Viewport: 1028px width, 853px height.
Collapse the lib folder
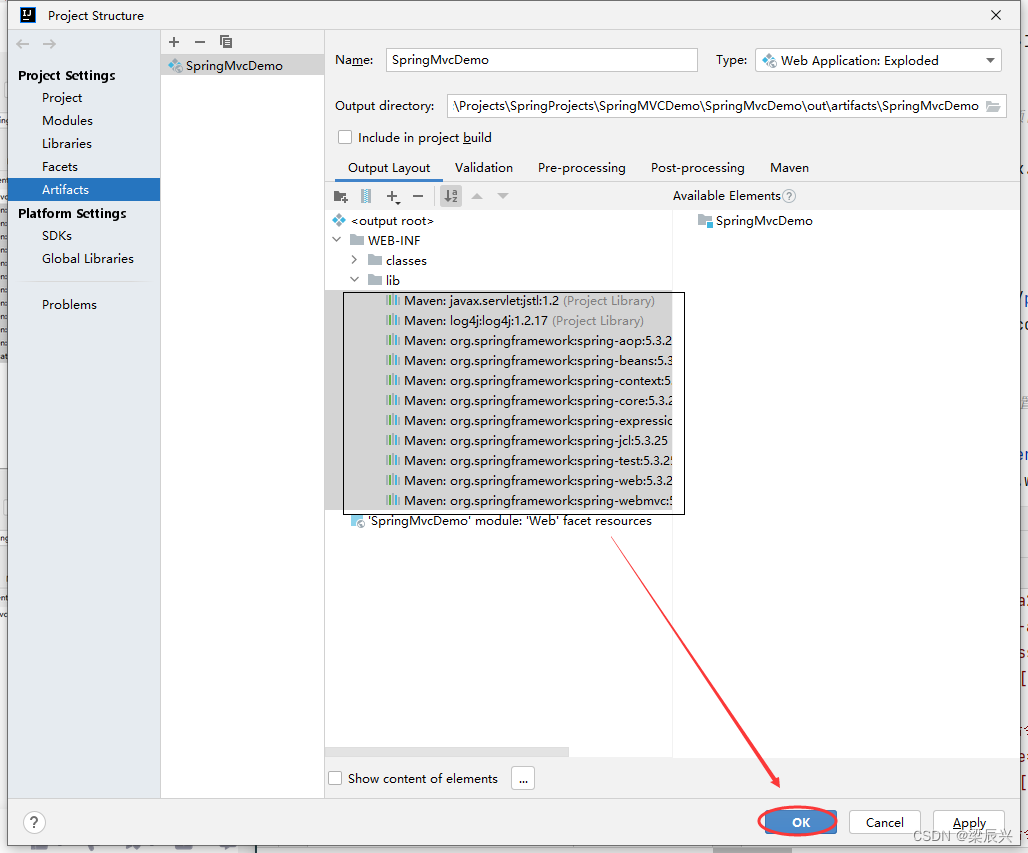click(x=354, y=280)
